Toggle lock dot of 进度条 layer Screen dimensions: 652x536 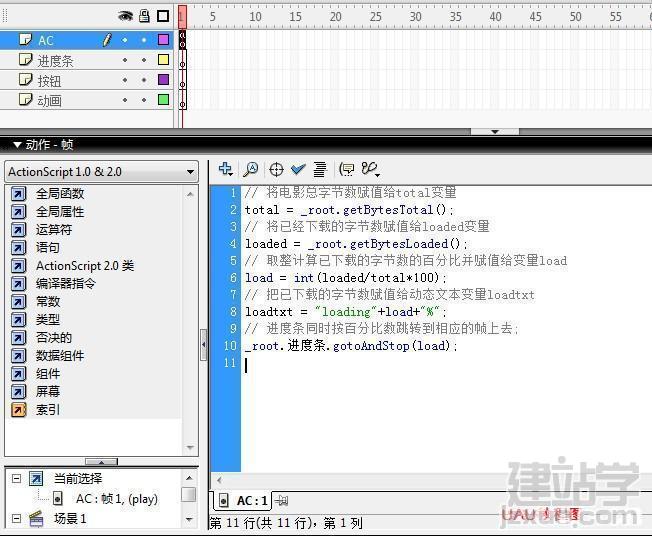click(144, 60)
